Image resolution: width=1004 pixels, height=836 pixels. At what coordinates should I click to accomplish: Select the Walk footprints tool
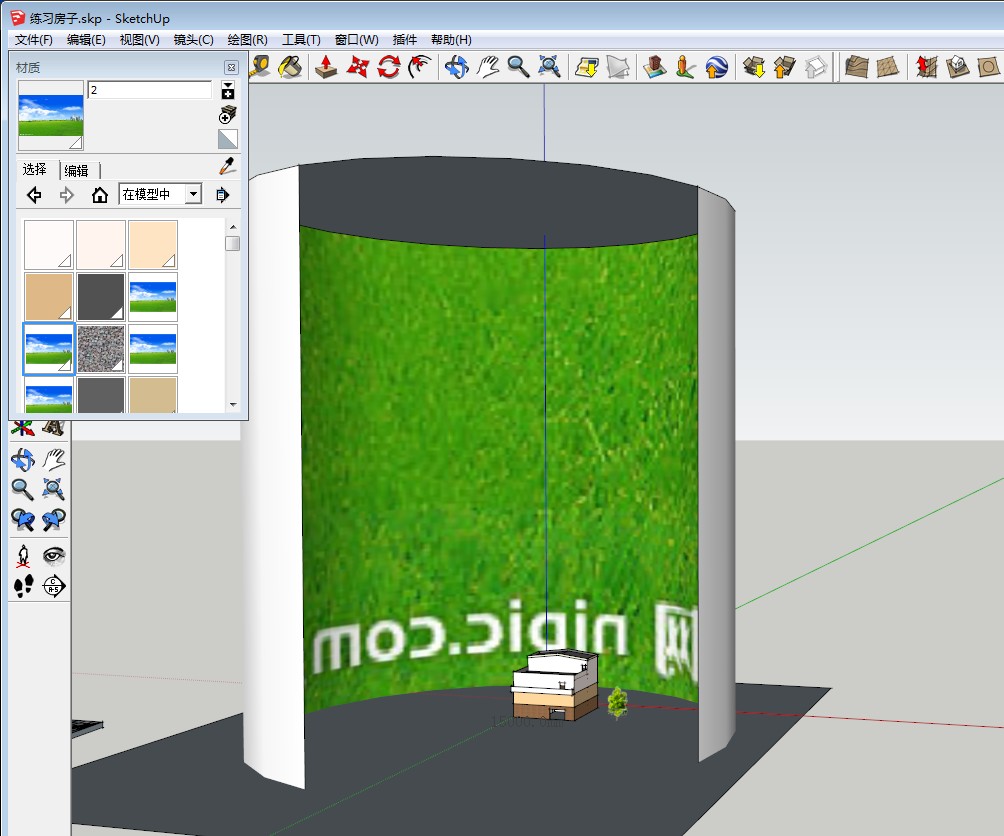(23, 586)
